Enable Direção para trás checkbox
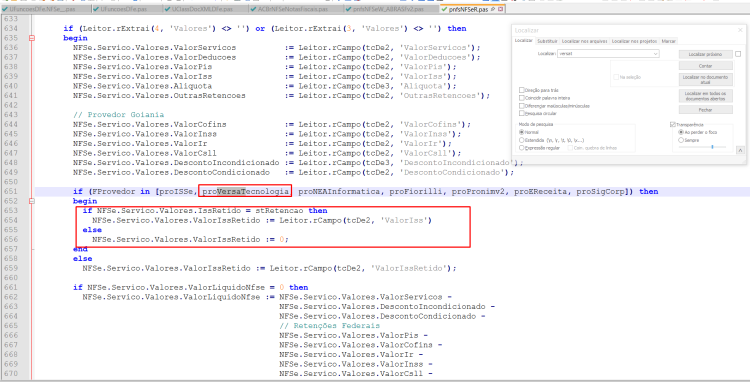750x382 pixels. 522,90
